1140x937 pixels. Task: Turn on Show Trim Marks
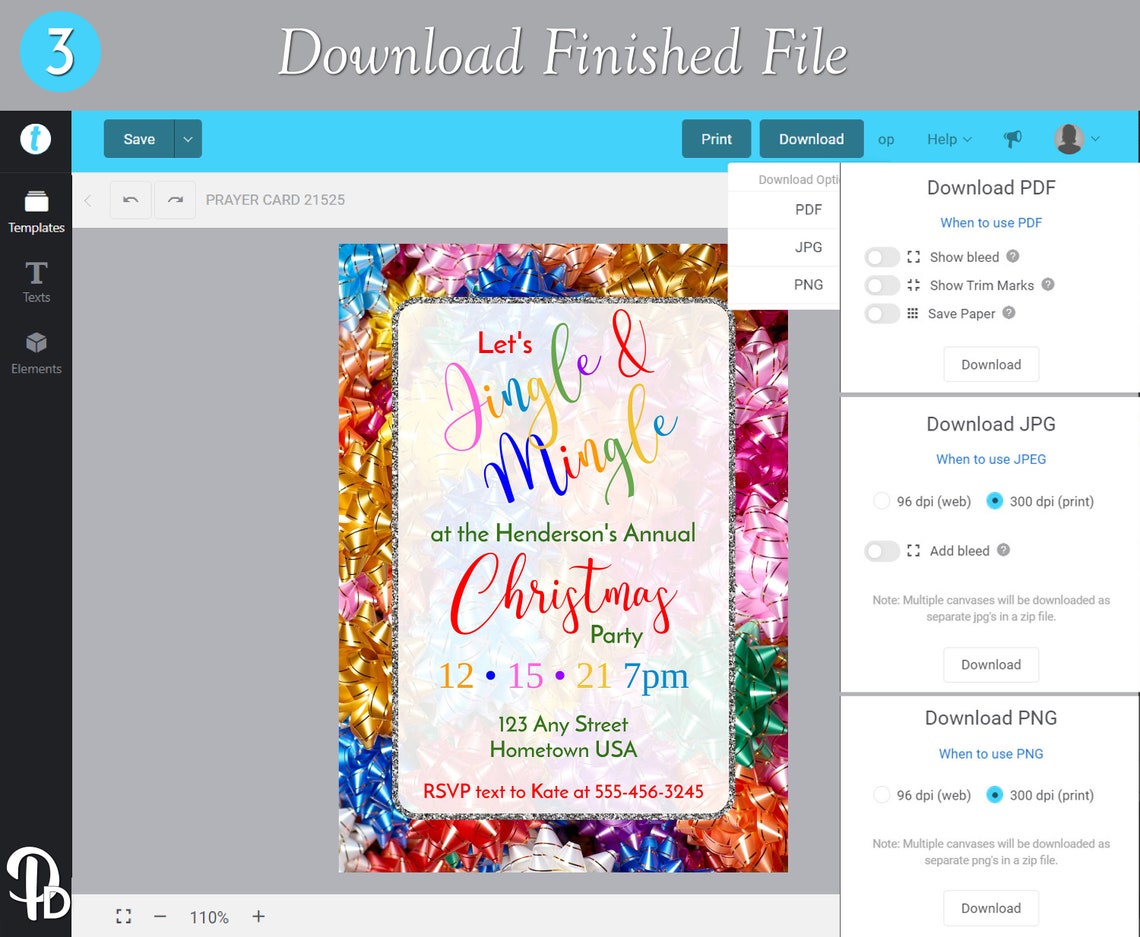880,285
